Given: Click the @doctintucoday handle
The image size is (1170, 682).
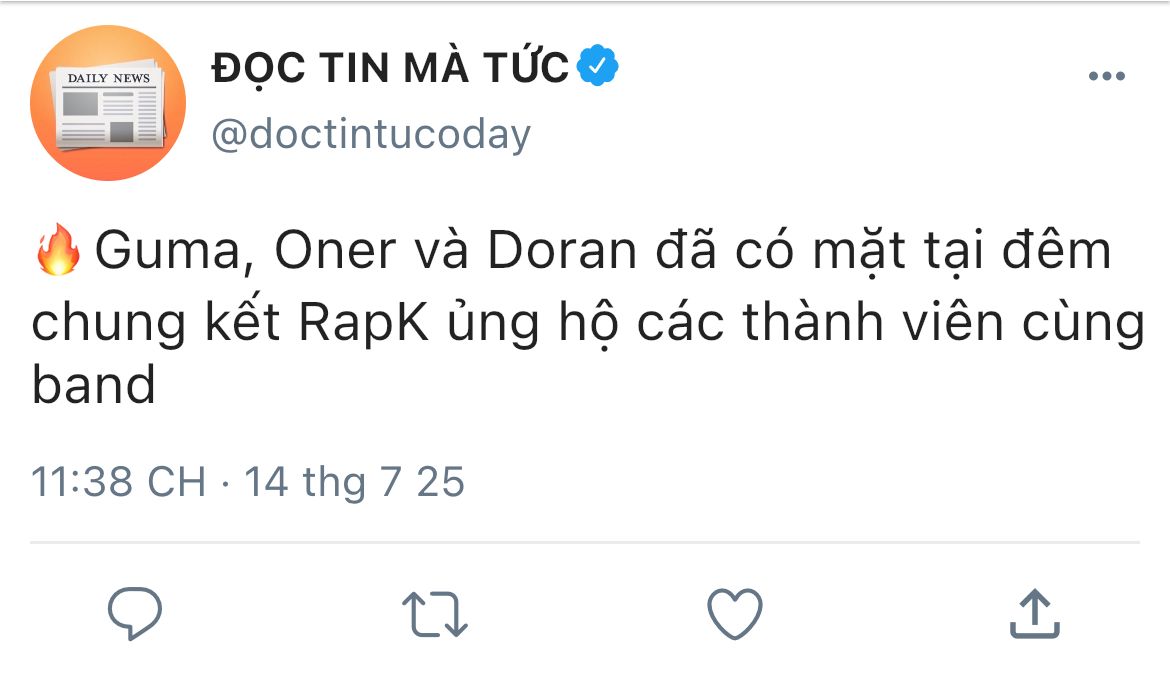Looking at the screenshot, I should point(371,134).
